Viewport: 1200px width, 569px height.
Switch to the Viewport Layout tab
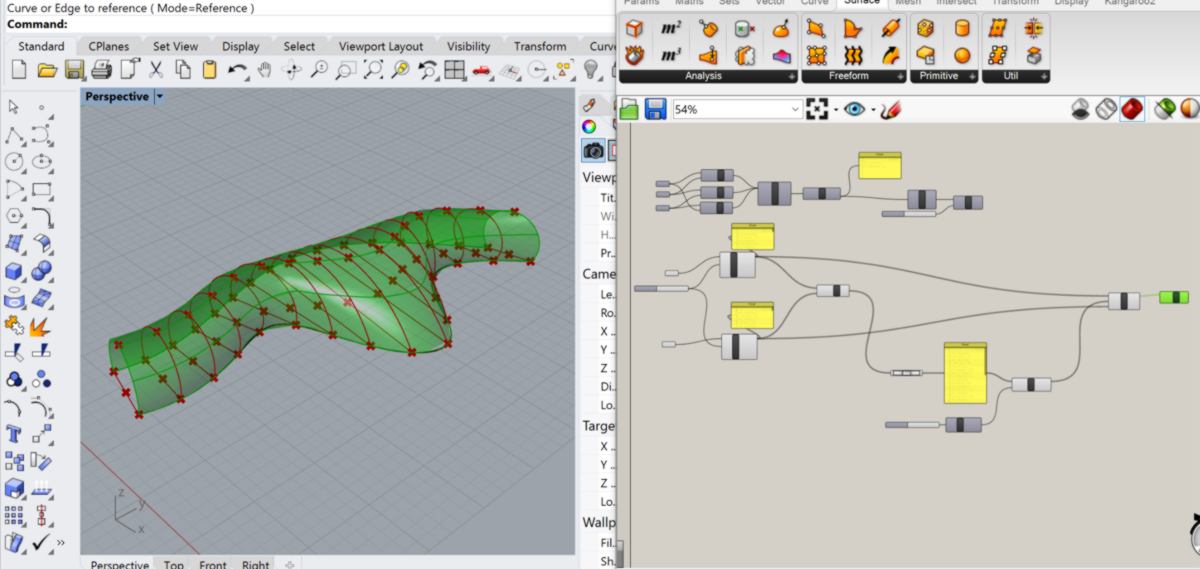(381, 46)
